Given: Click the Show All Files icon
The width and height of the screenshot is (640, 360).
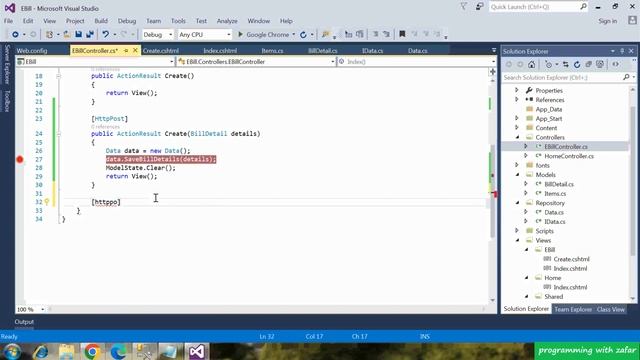Looking at the screenshot, I should coord(600,64).
